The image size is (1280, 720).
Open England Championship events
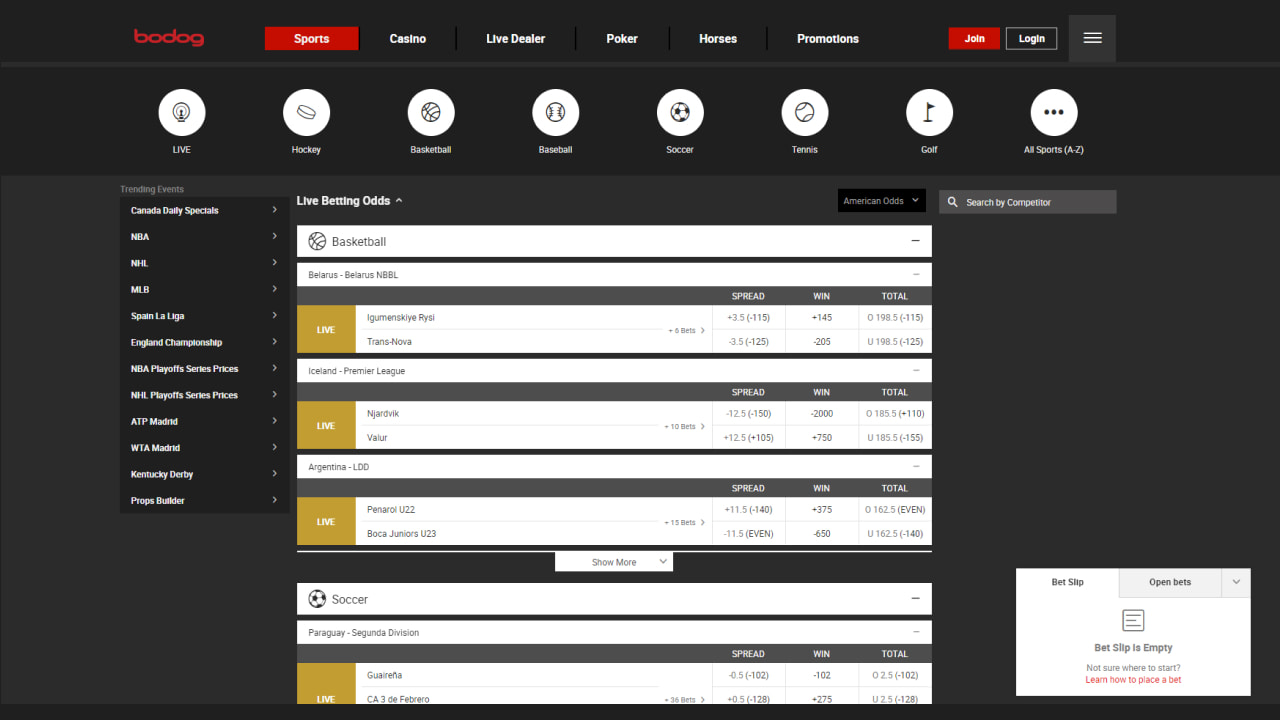point(204,342)
